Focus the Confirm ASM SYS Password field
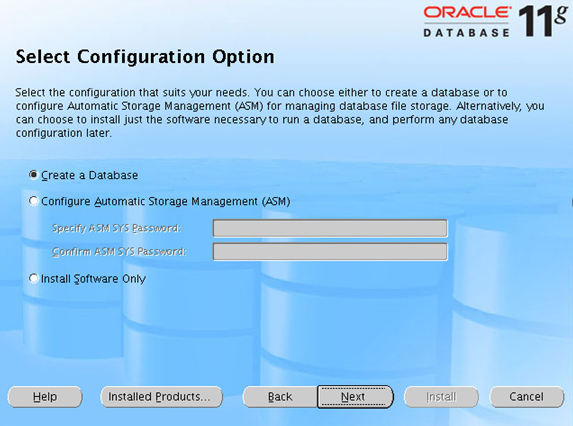The width and height of the screenshot is (573, 426). pos(330,252)
